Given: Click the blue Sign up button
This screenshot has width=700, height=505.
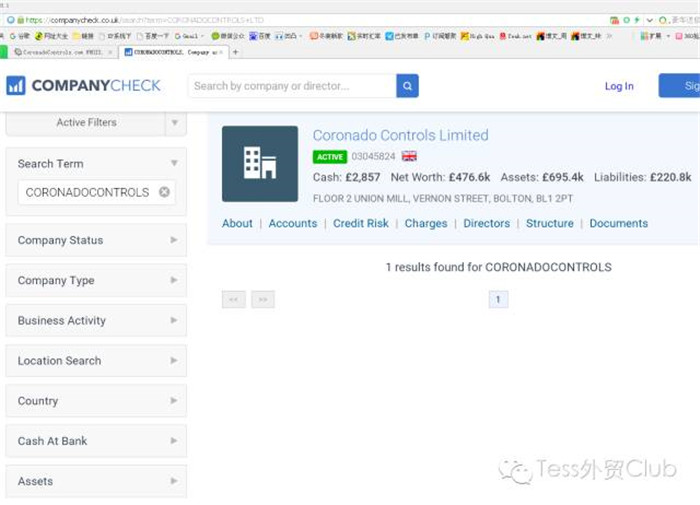Looking at the screenshot, I should click(679, 85).
